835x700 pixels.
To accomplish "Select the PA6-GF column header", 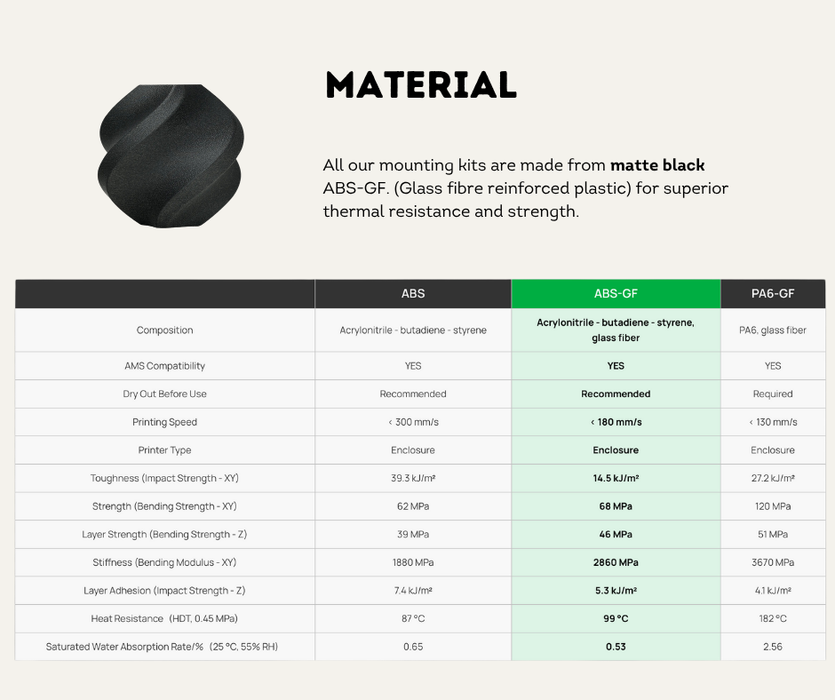I will (773, 294).
